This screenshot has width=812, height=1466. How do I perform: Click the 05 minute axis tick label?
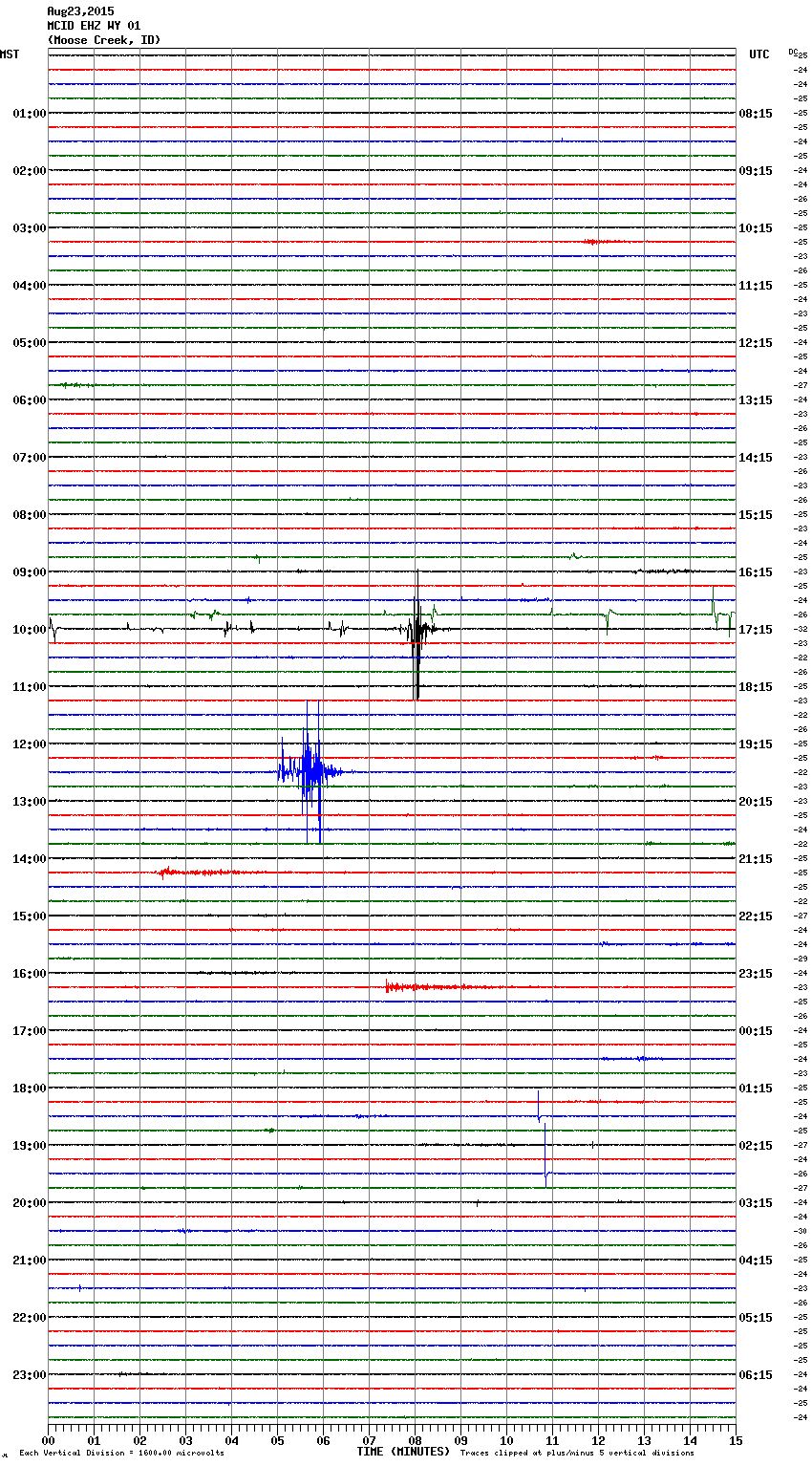[277, 1441]
